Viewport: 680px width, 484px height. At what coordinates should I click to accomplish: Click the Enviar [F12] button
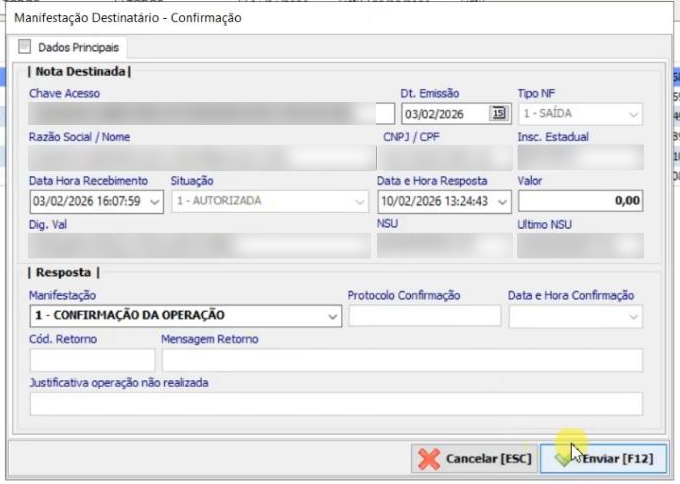tap(603, 459)
